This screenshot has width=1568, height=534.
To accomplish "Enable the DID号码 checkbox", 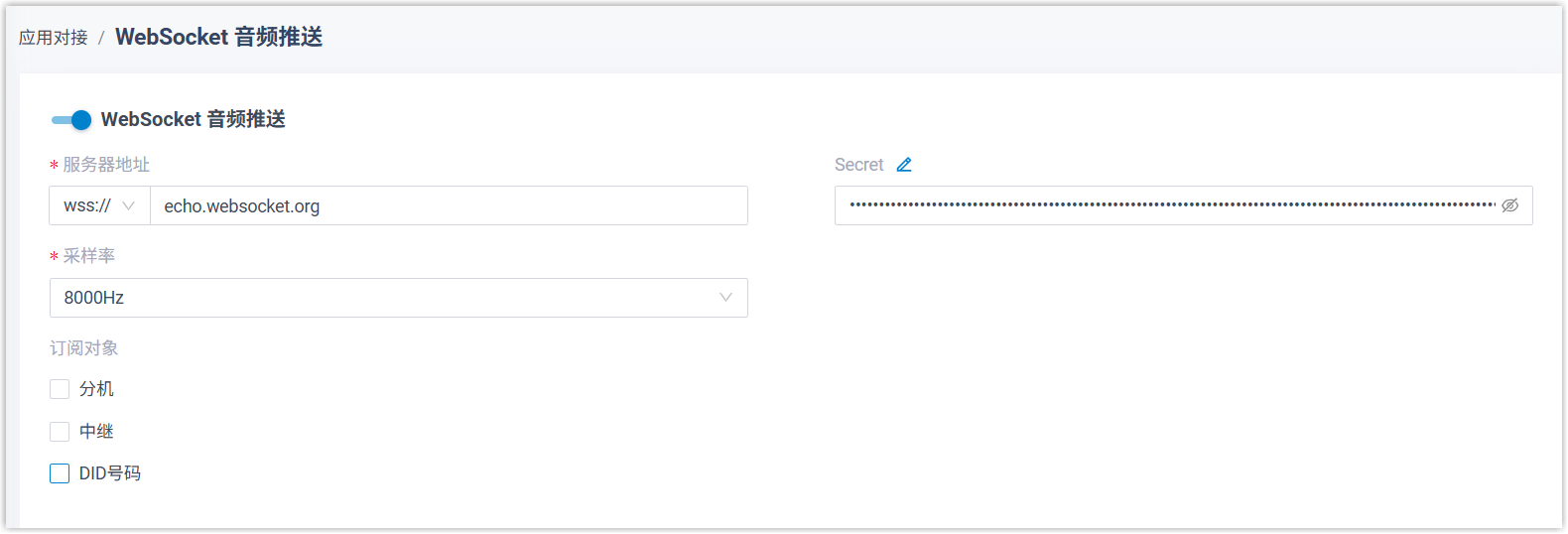I will click(60, 473).
